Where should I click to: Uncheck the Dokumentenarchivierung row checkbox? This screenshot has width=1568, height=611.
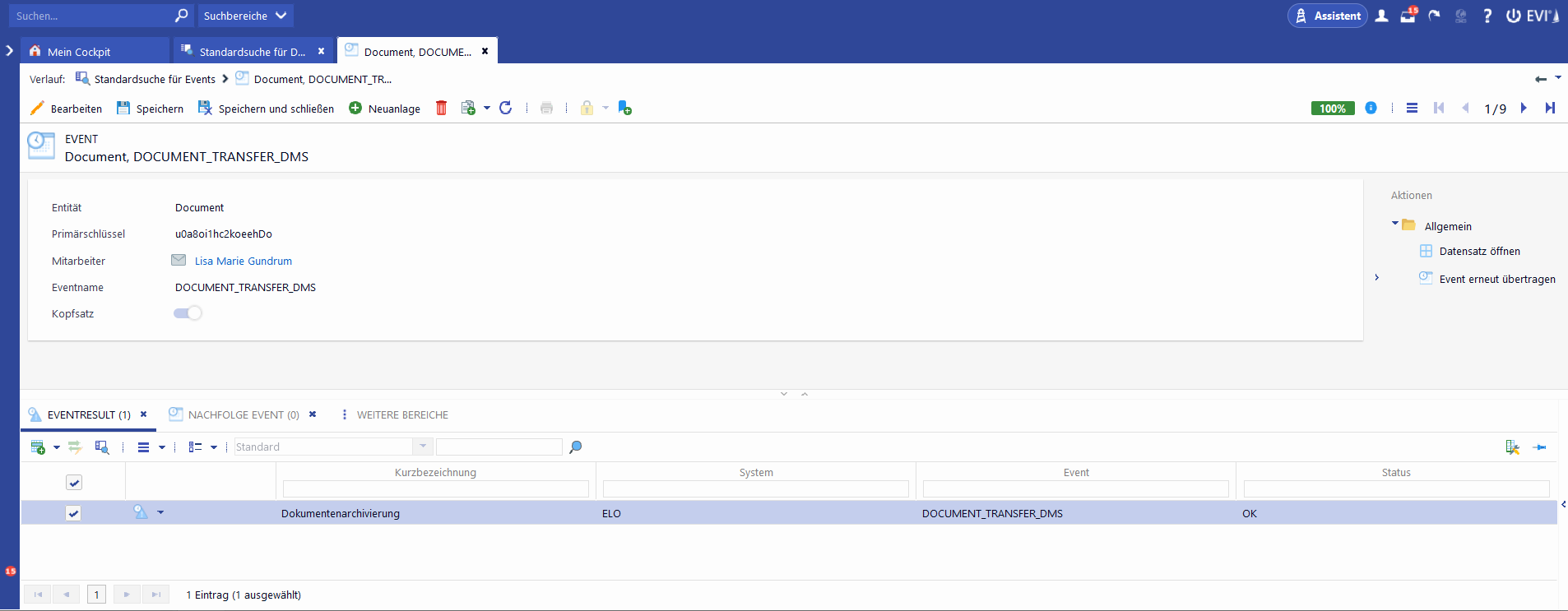point(73,513)
